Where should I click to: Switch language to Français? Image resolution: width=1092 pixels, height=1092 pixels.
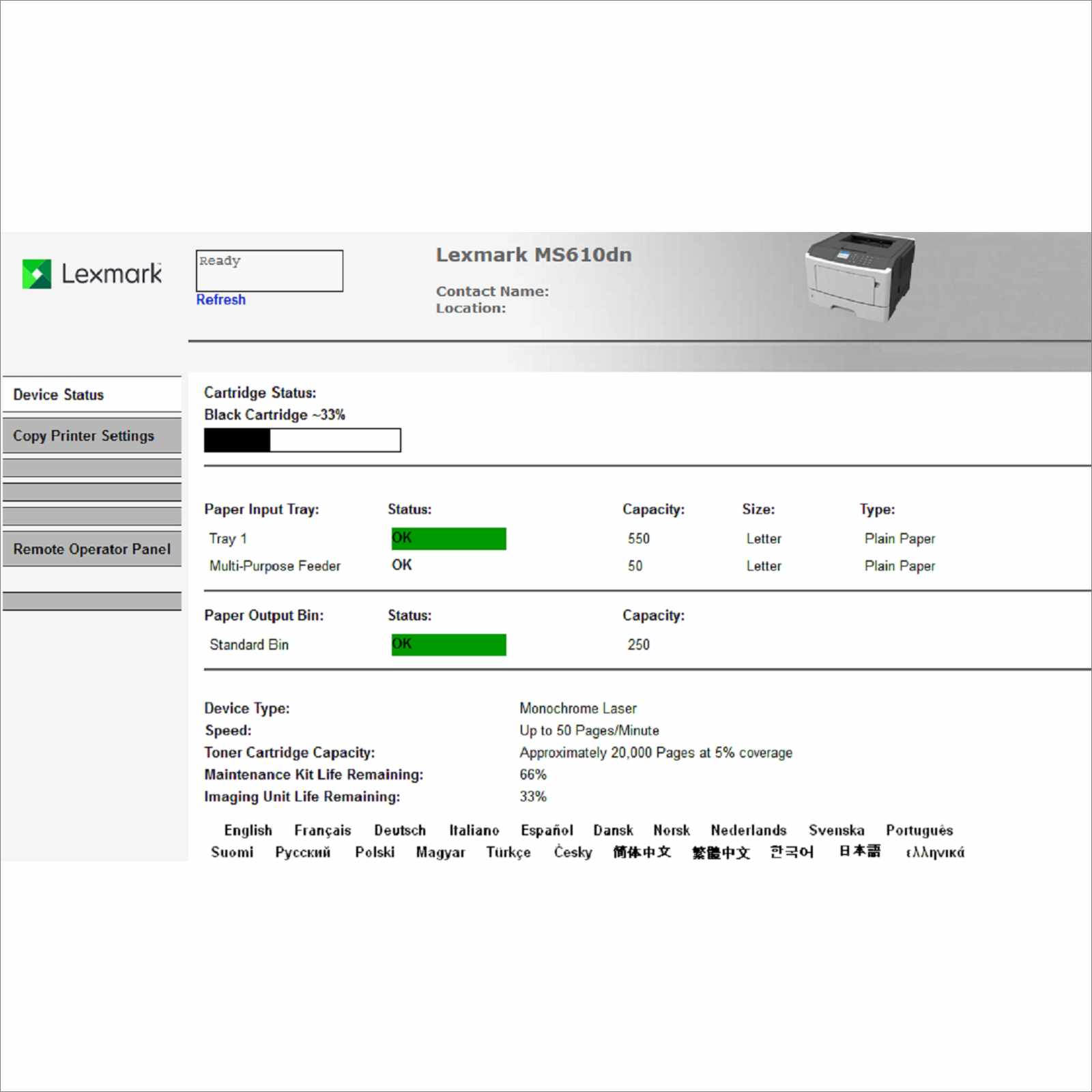pyautogui.click(x=323, y=830)
